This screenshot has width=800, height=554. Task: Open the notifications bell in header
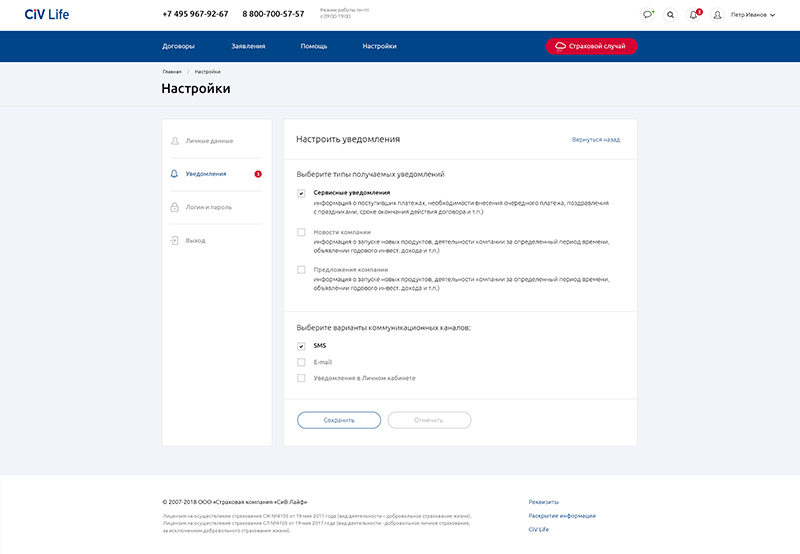693,15
